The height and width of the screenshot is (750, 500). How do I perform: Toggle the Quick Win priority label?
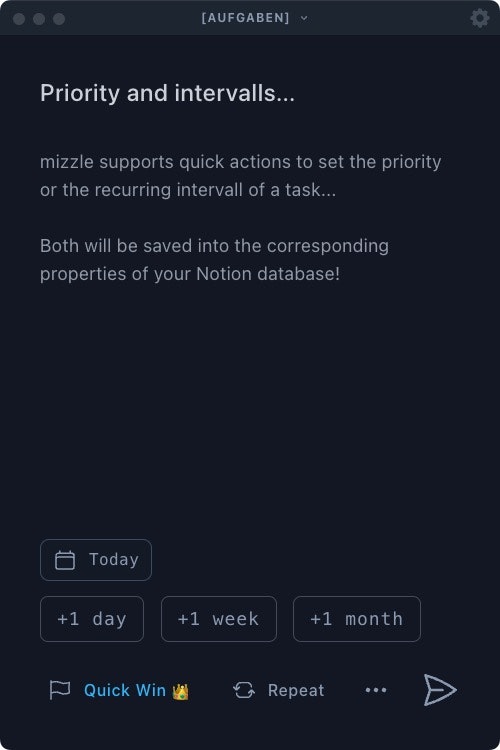(x=125, y=690)
